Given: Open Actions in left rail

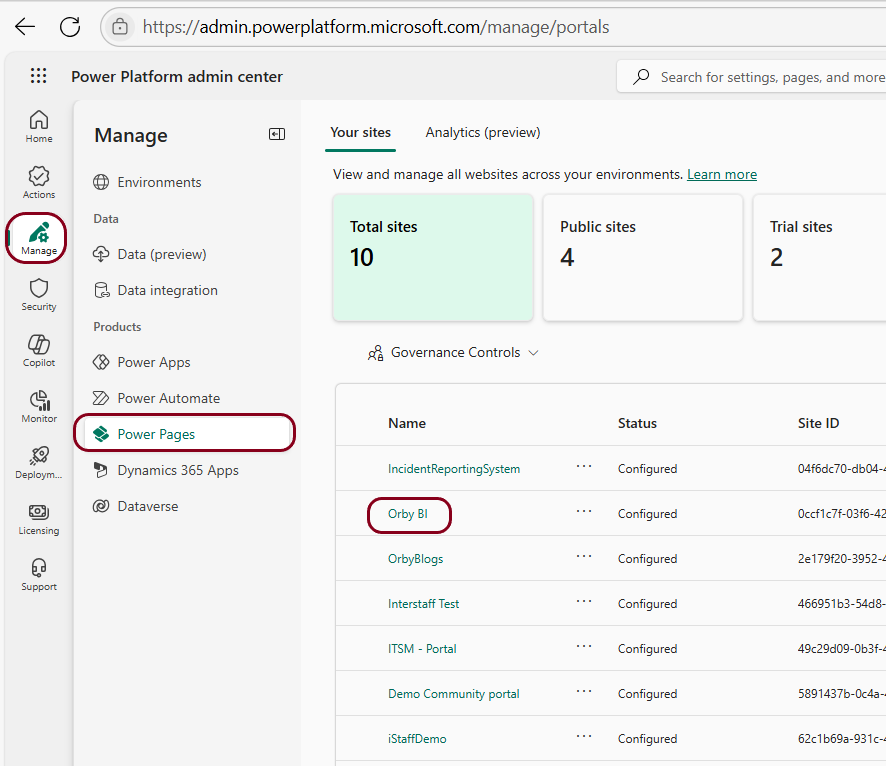Looking at the screenshot, I should click(38, 182).
